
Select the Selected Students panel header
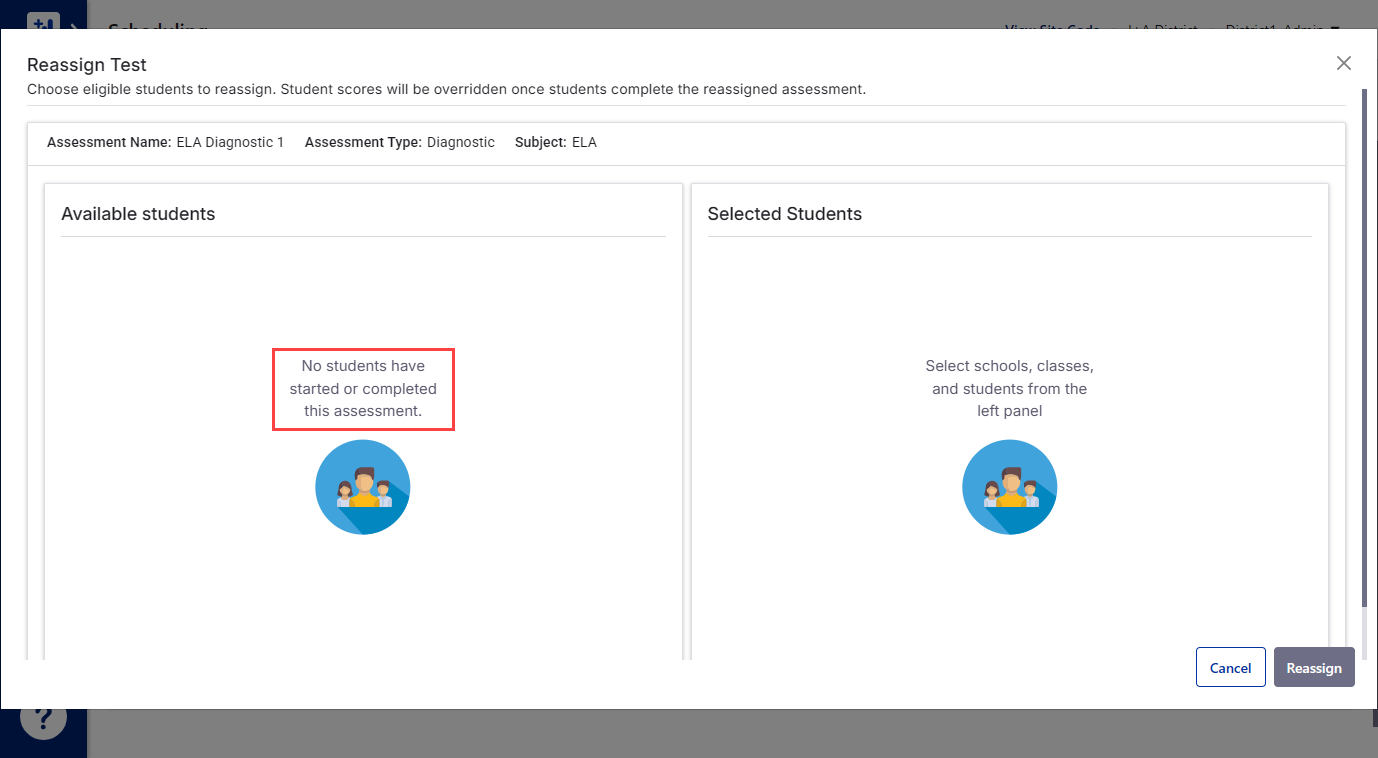click(x=784, y=213)
